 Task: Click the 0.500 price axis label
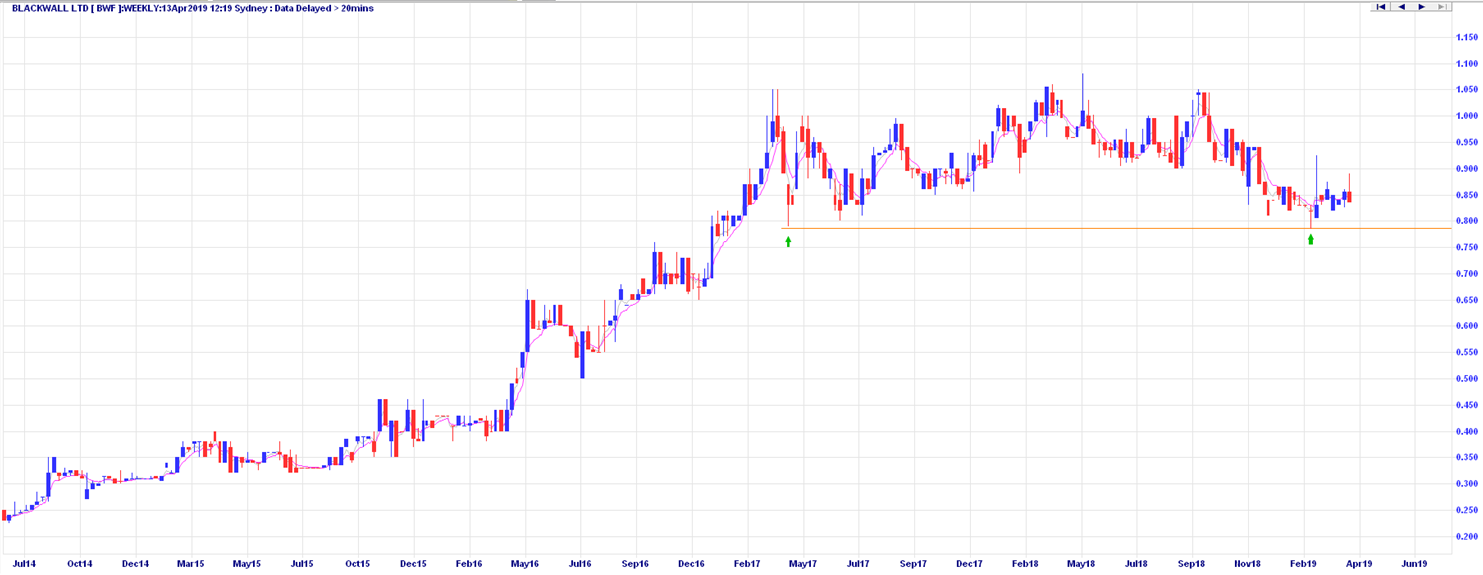click(1467, 379)
